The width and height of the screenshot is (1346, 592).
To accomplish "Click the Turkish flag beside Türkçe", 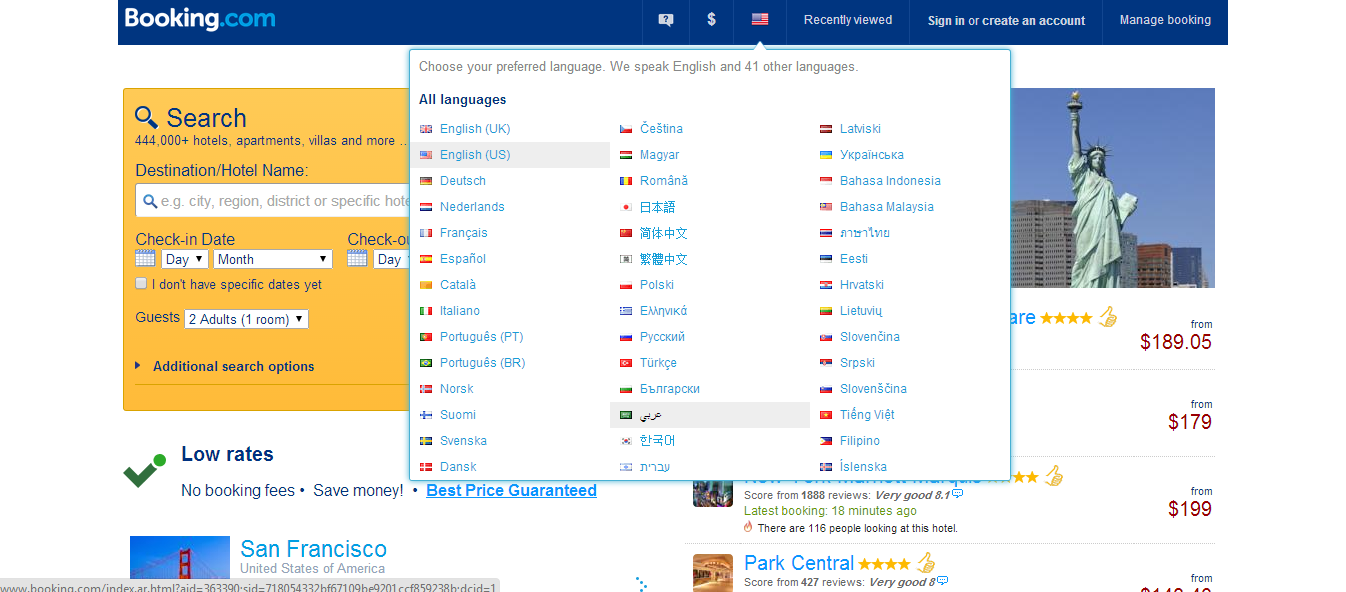I will coord(626,363).
